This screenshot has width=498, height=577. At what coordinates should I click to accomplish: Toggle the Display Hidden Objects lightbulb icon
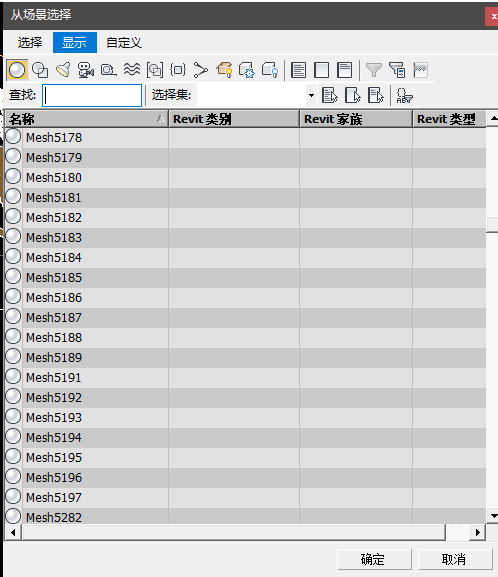(270, 70)
